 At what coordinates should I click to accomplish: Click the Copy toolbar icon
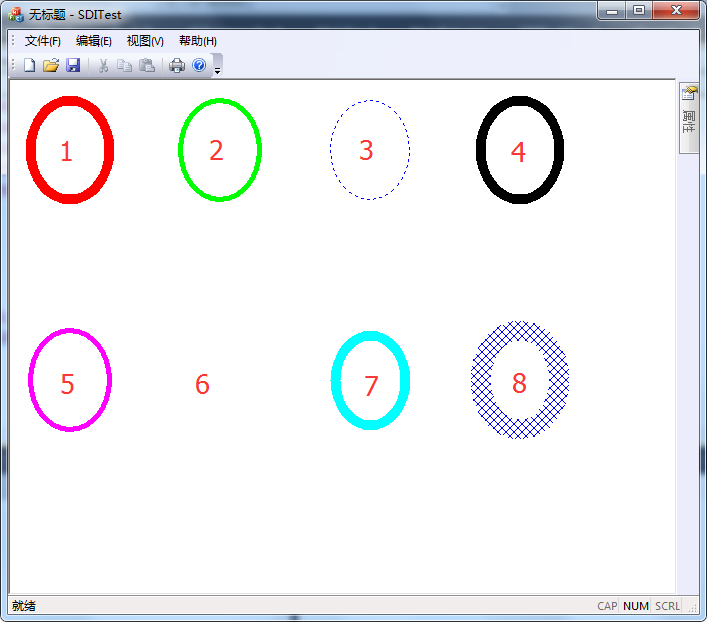coord(124,65)
